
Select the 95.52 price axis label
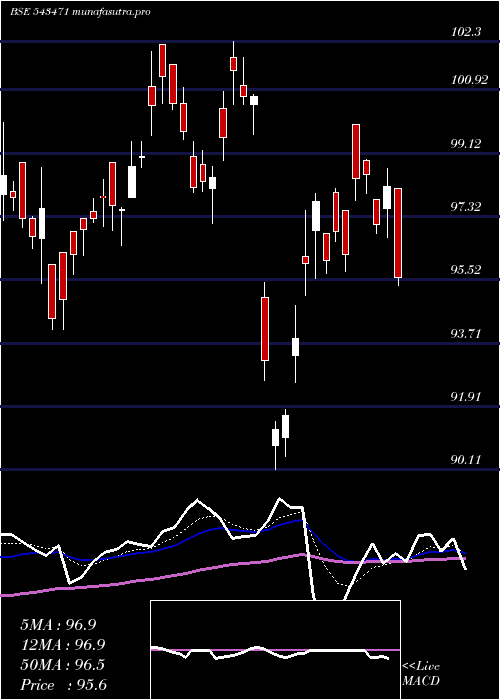pyautogui.click(x=466, y=270)
